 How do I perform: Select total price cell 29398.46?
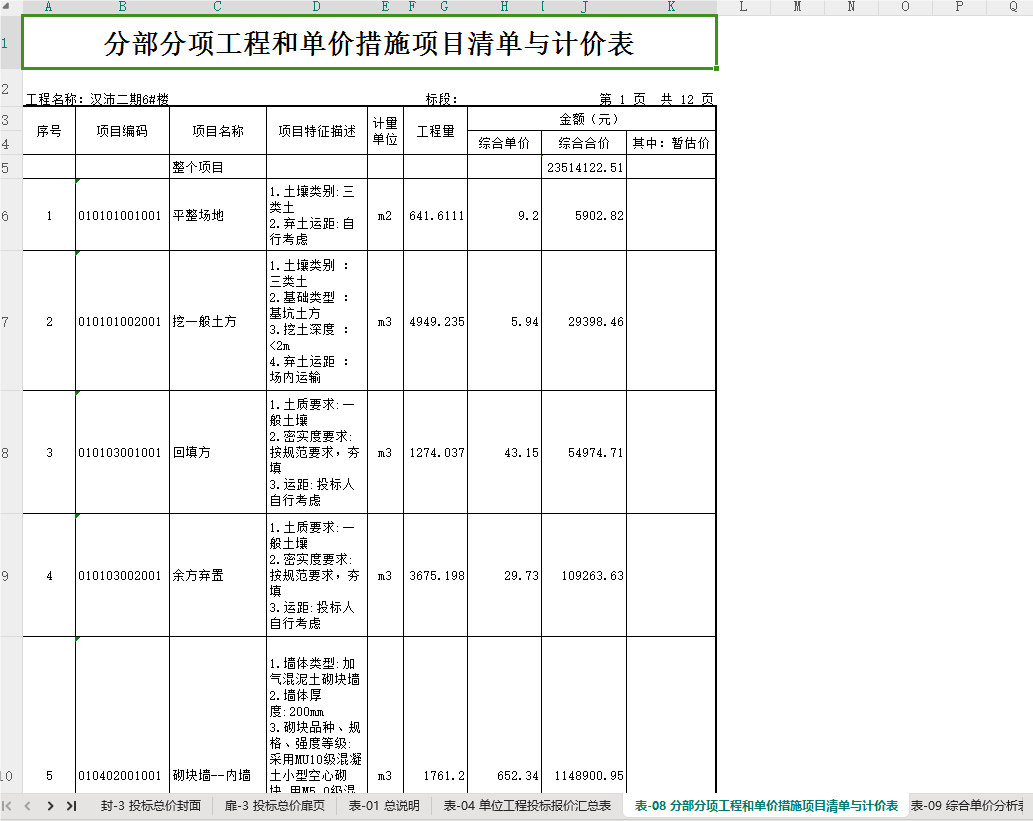[x=584, y=322]
